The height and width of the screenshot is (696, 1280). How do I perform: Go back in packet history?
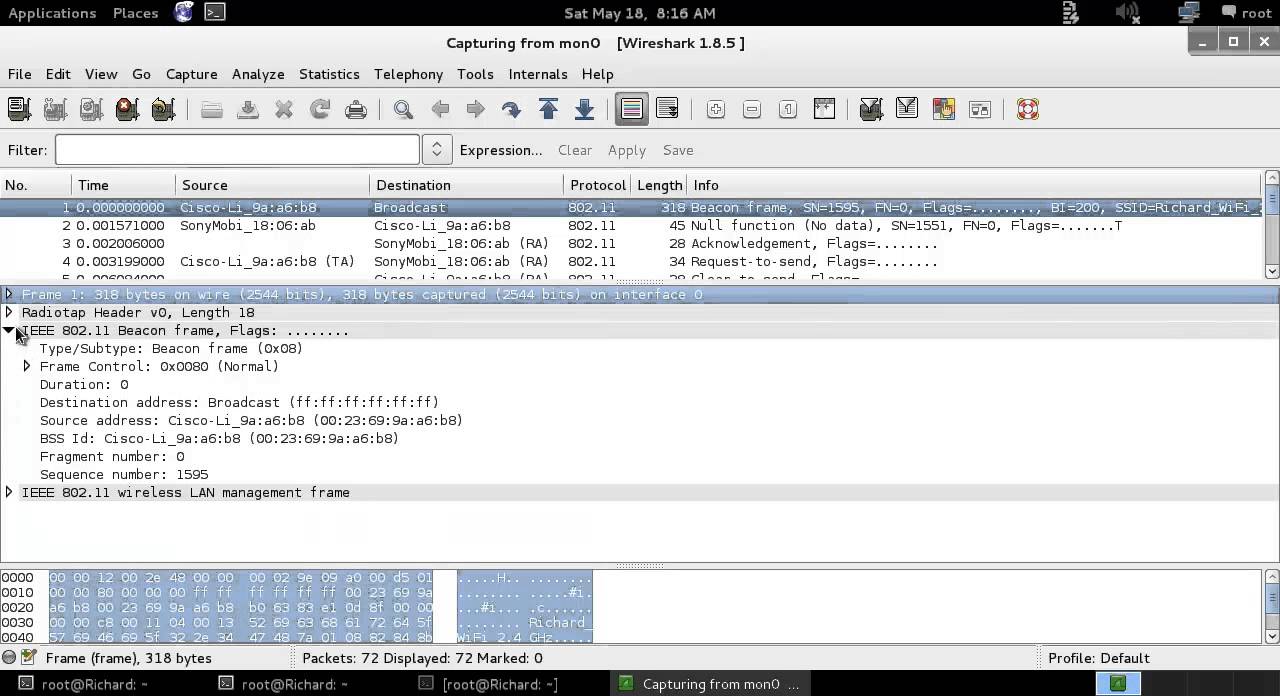pos(439,109)
